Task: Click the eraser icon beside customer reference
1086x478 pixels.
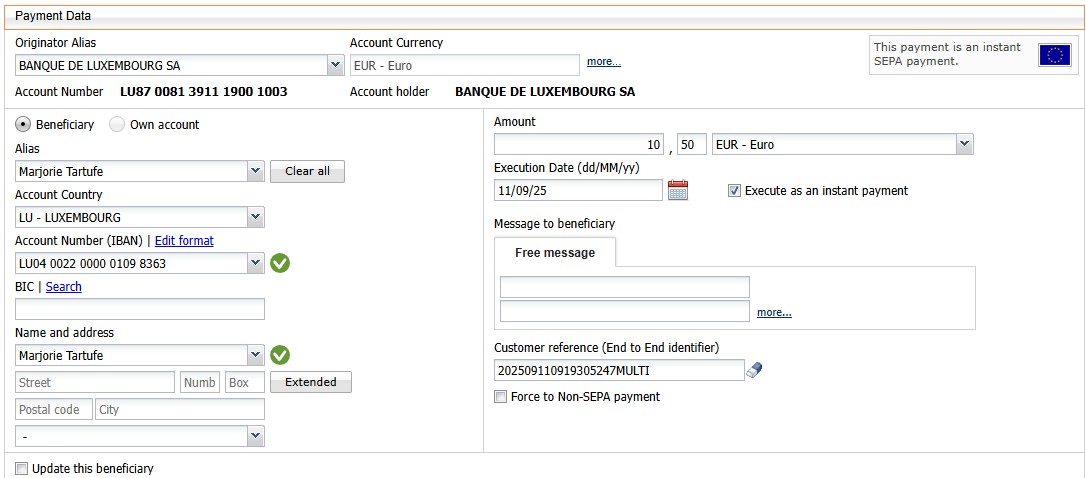Action: point(754,371)
